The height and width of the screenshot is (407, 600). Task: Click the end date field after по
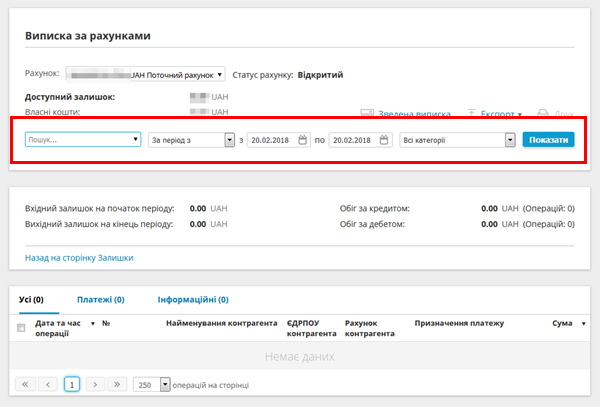[360, 140]
